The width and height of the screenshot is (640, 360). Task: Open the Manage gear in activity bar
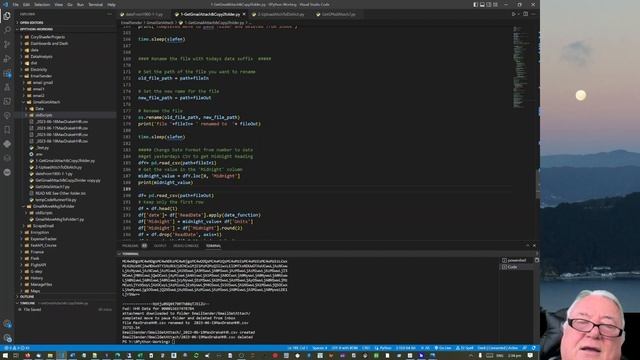(7, 338)
